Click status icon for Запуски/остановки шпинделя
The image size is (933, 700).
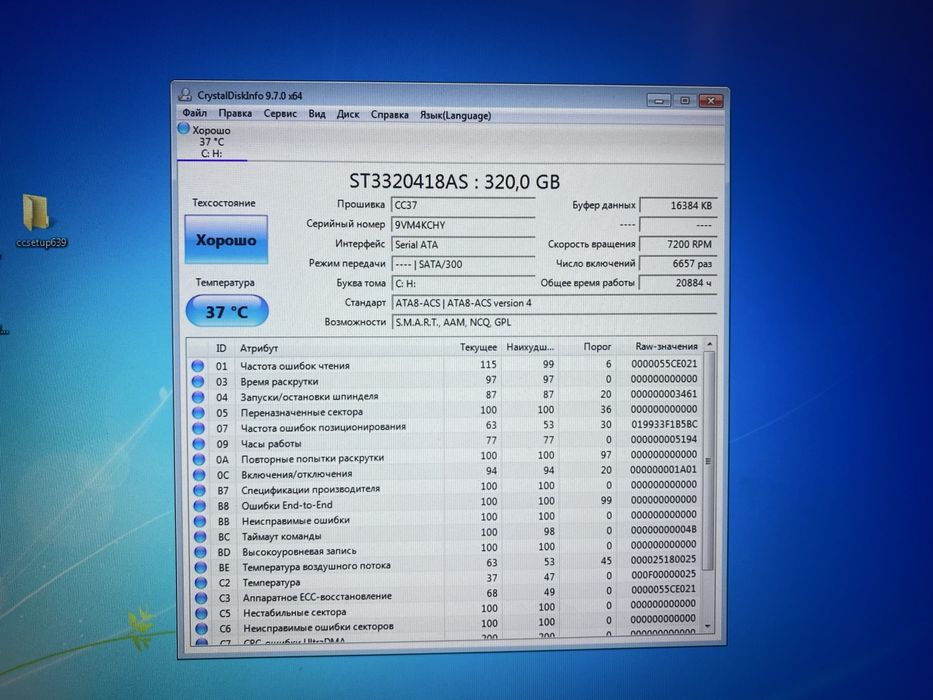coord(198,397)
